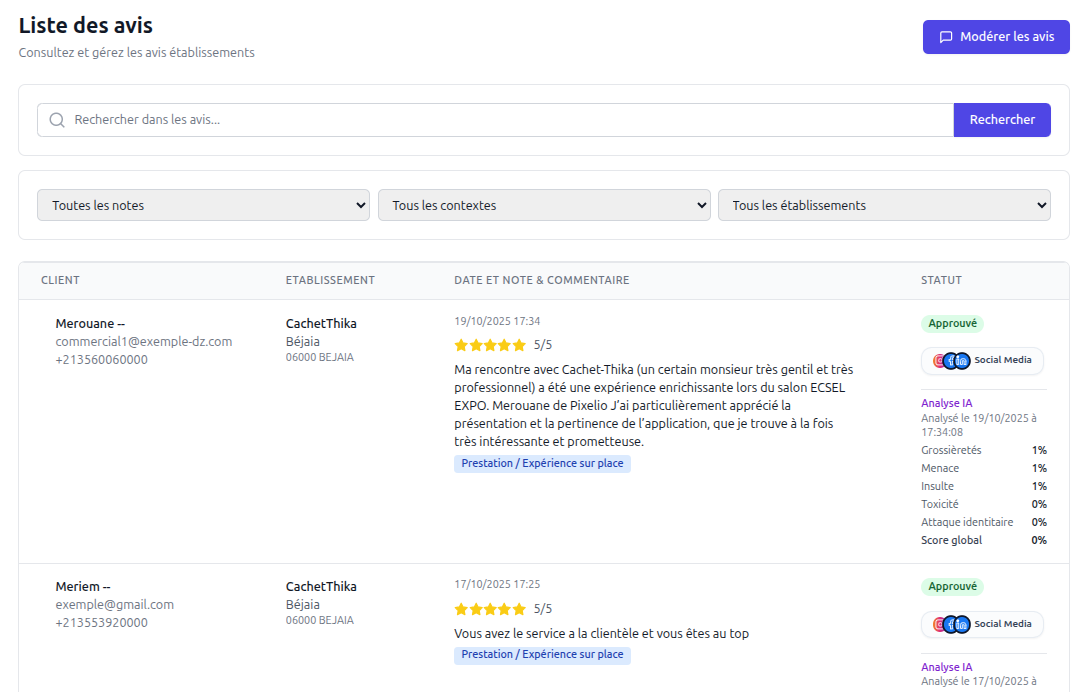Click the Instagram icon in Merouane's Social Media badge
The width and height of the screenshot is (1079, 692).
tap(938, 360)
